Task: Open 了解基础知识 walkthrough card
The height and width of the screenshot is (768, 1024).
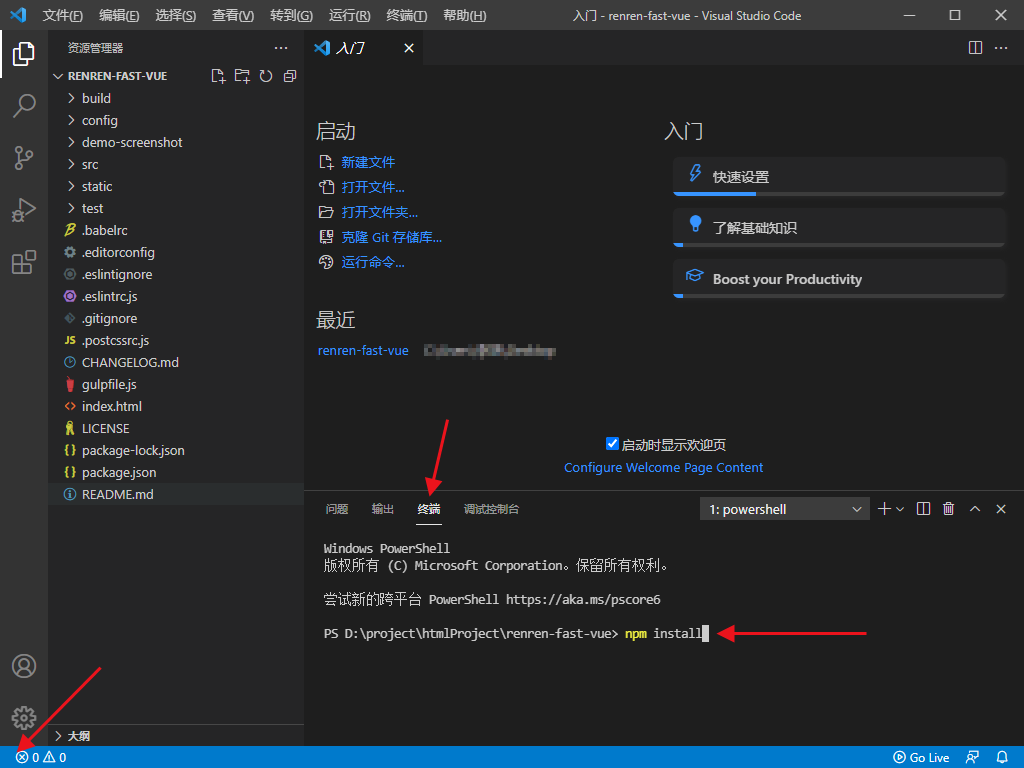Action: click(839, 227)
